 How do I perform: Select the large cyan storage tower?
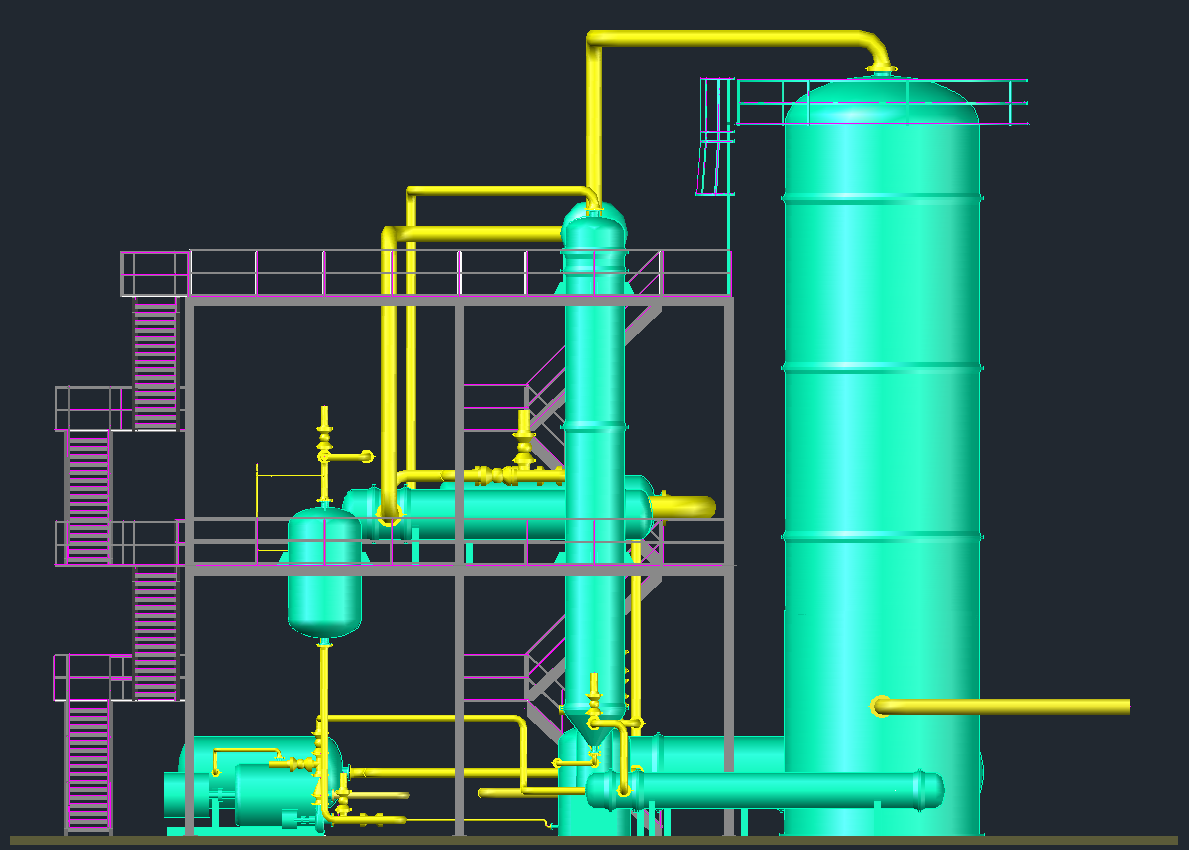click(x=882, y=455)
